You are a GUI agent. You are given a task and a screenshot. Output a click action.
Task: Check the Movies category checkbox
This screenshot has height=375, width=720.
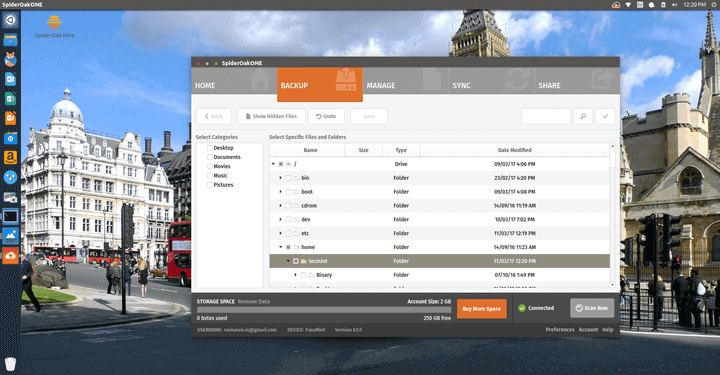[210, 166]
